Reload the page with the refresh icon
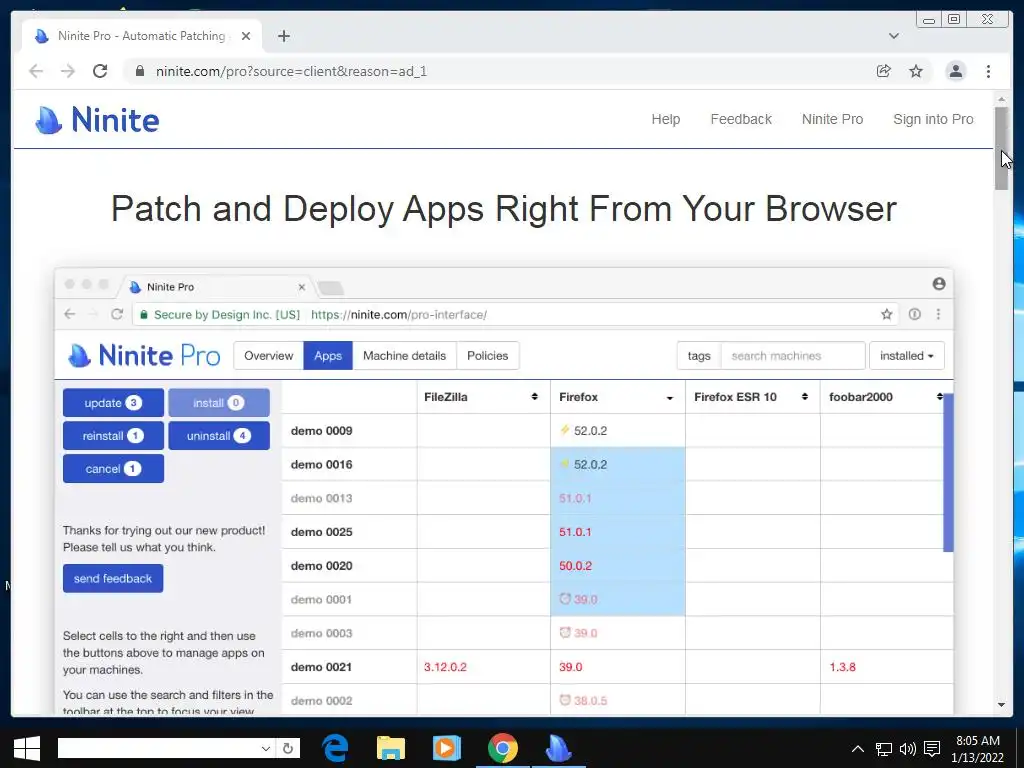 (100, 71)
